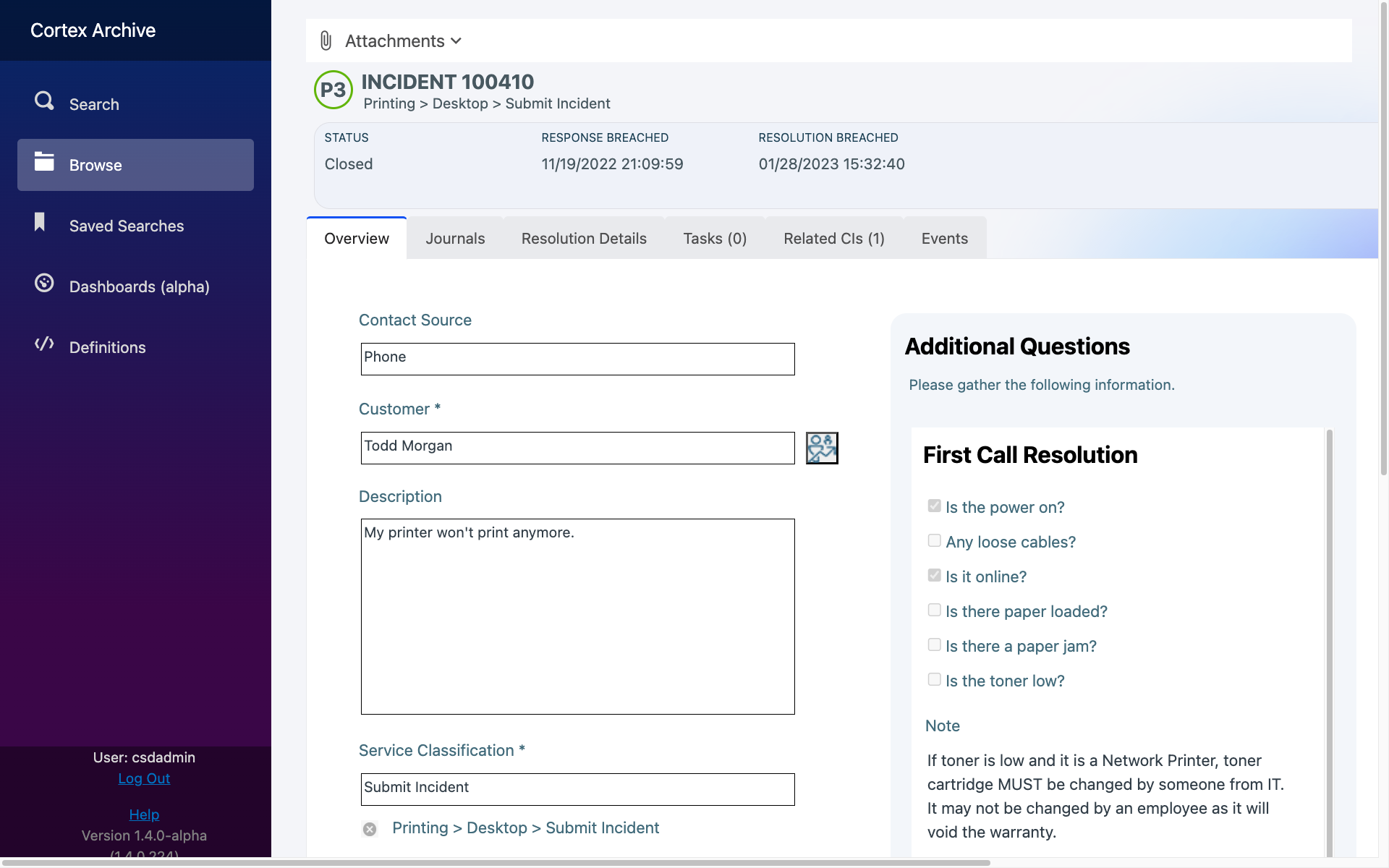Image resolution: width=1389 pixels, height=868 pixels.
Task: Open the Help link
Action: 144,814
